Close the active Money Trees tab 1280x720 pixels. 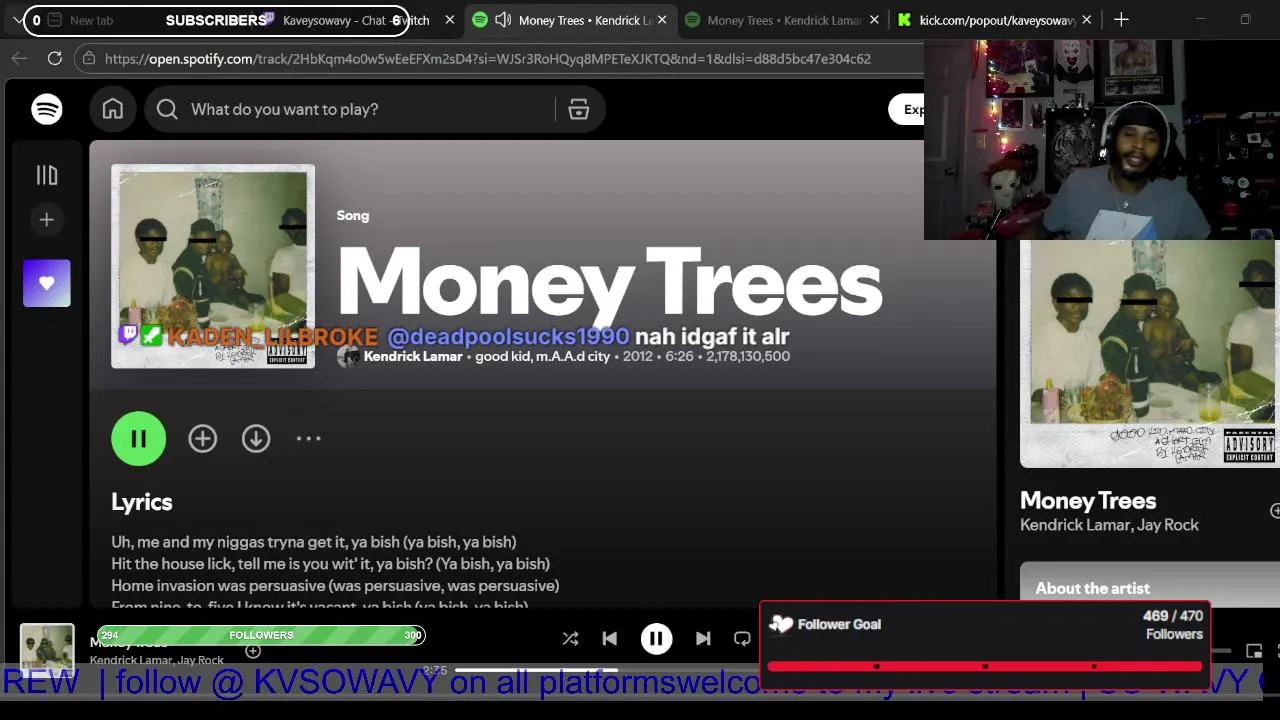(x=662, y=20)
